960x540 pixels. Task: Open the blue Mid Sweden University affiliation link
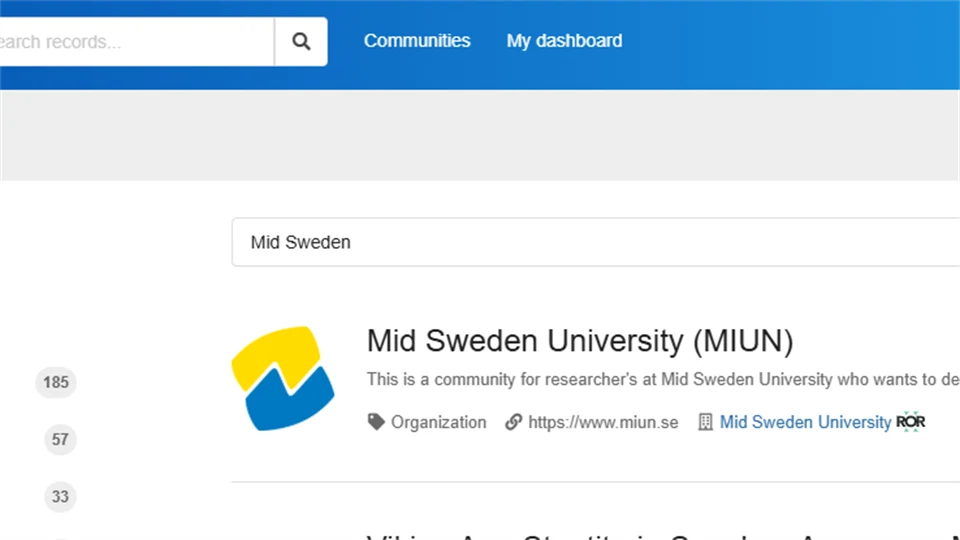pos(805,422)
